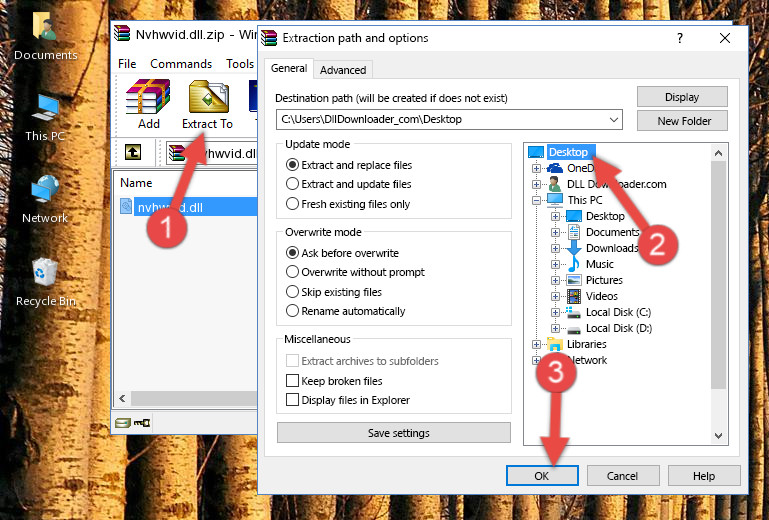Click the New Folder button
This screenshot has width=769, height=520.
click(x=682, y=121)
